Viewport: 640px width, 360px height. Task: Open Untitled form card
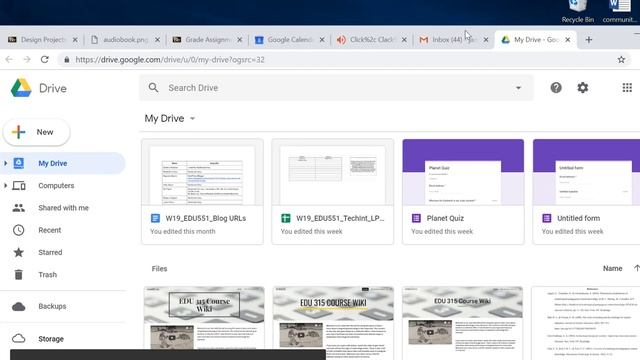tap(586, 191)
